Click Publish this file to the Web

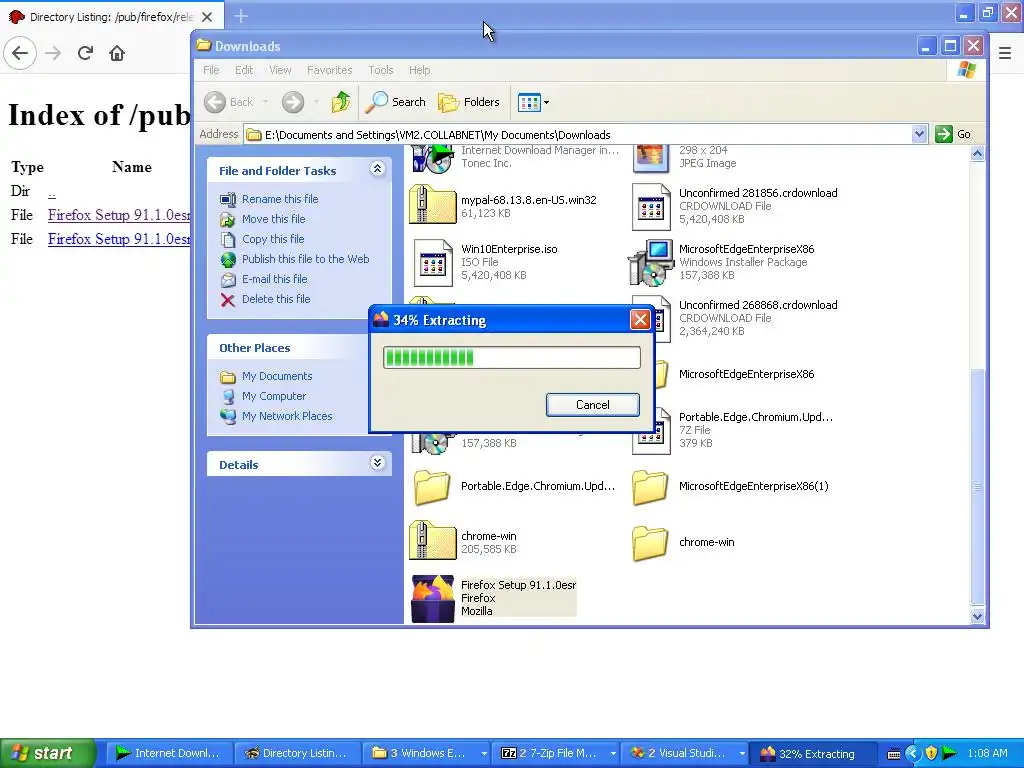(306, 259)
